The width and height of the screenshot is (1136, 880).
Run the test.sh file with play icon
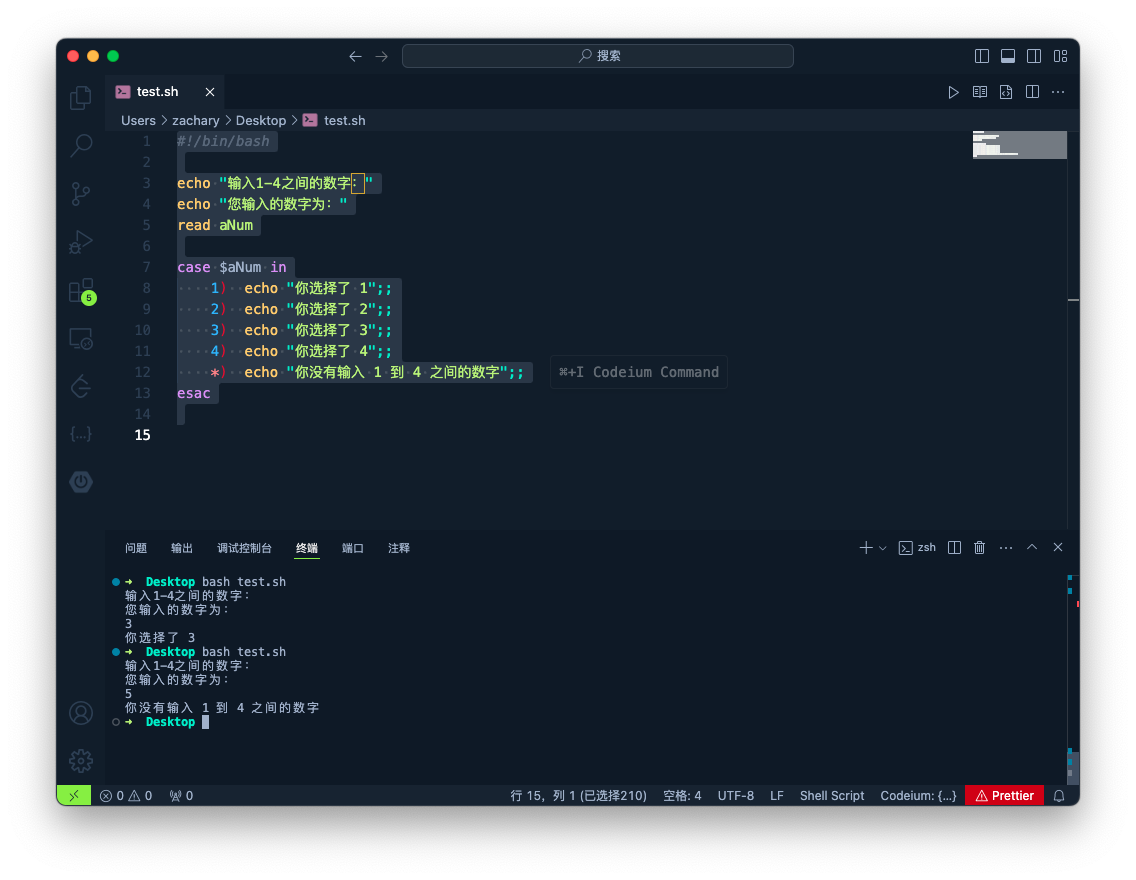(953, 92)
